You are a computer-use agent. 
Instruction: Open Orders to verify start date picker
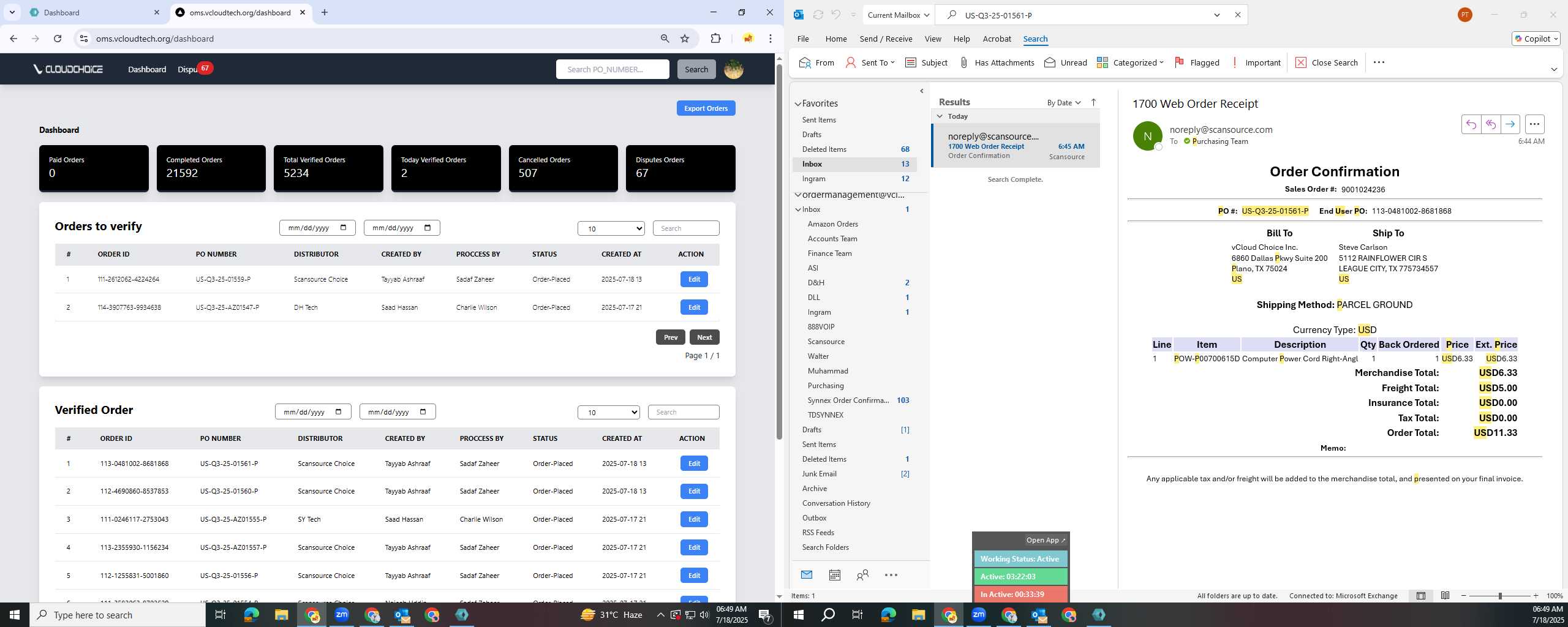tap(343, 228)
